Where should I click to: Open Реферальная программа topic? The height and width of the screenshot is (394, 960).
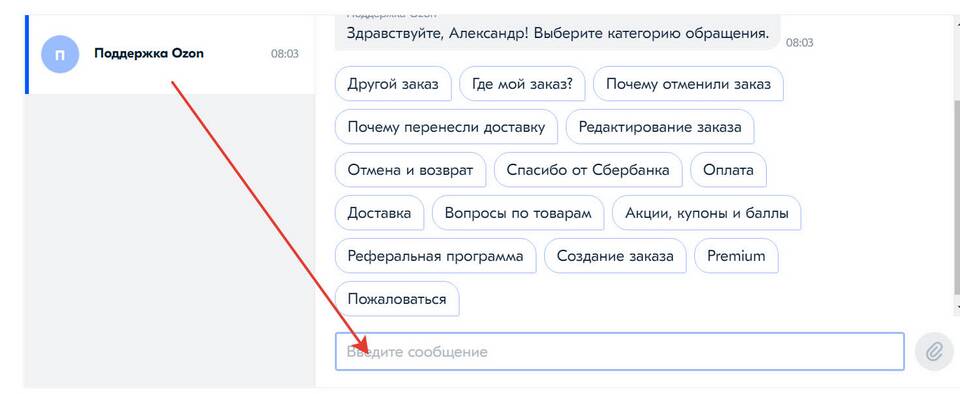(x=435, y=256)
